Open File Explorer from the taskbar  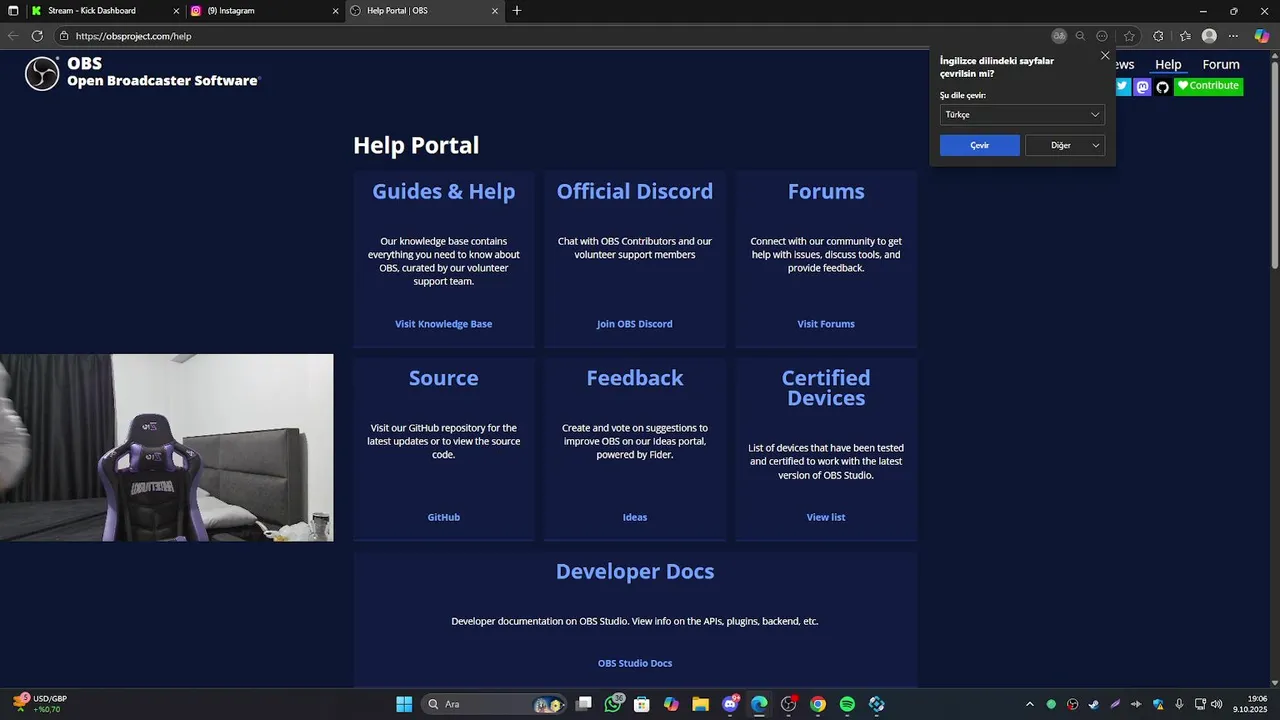[700, 704]
